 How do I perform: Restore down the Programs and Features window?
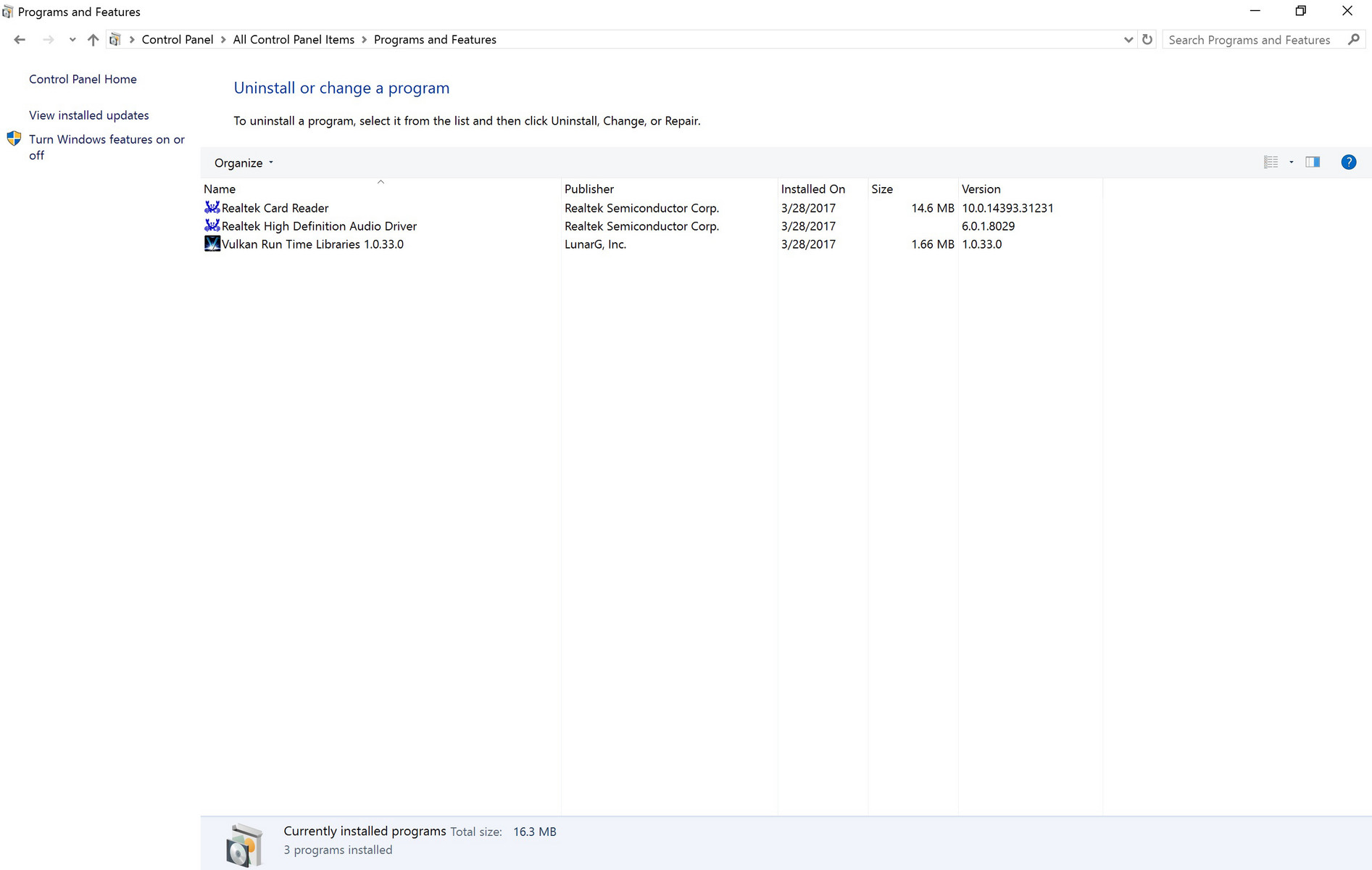tap(1301, 11)
